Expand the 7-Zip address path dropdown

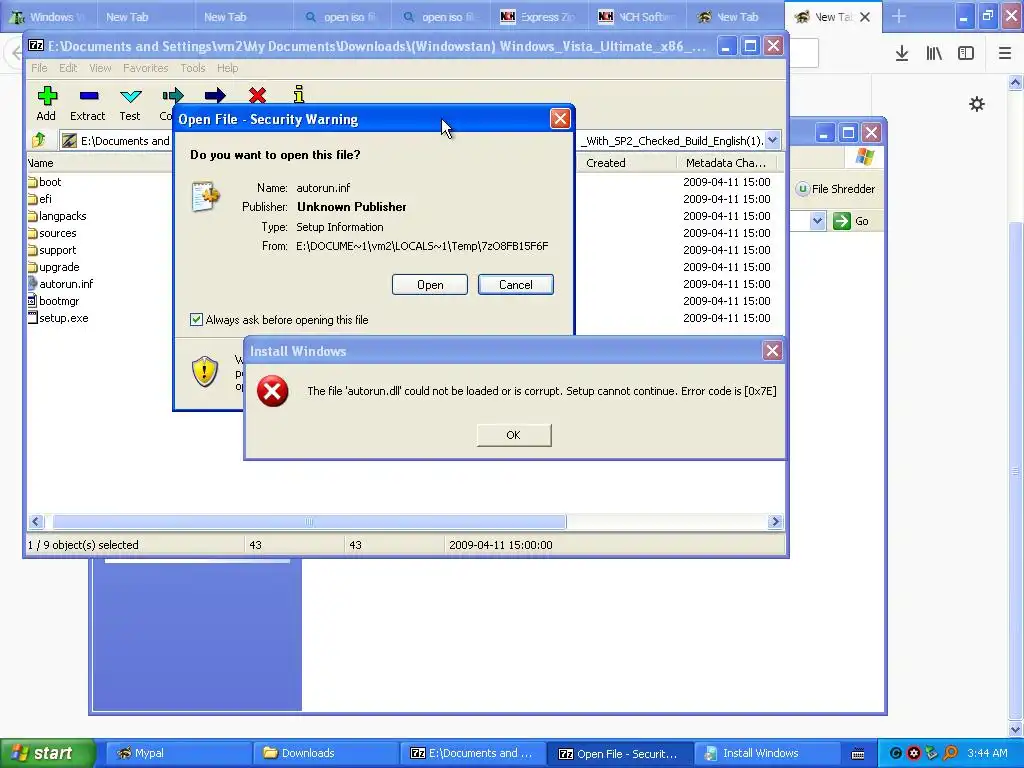coord(772,140)
